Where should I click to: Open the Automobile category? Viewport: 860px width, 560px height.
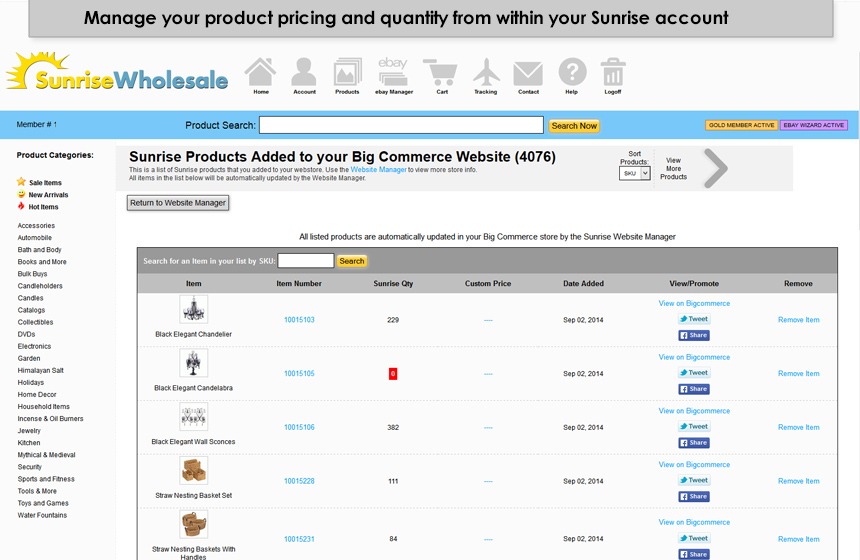coord(35,237)
